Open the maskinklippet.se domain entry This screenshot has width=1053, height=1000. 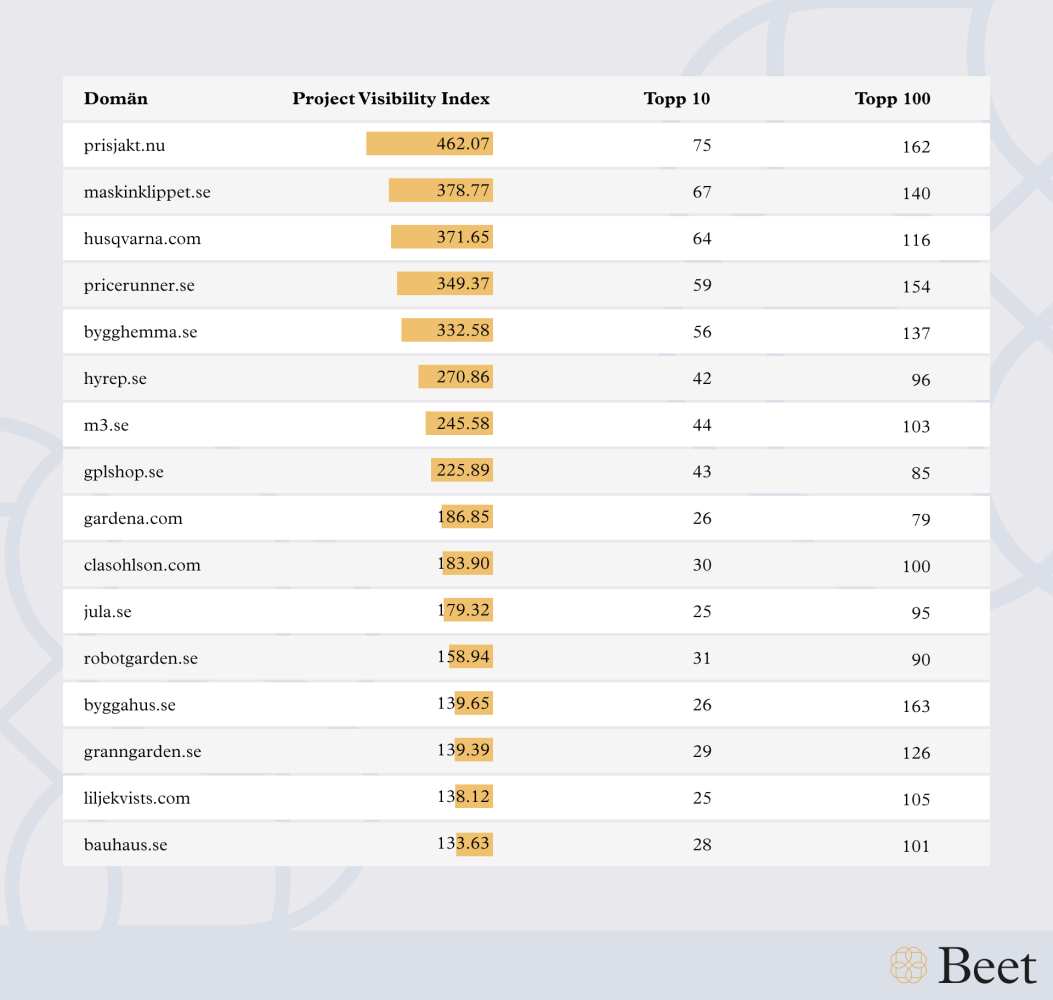147,192
